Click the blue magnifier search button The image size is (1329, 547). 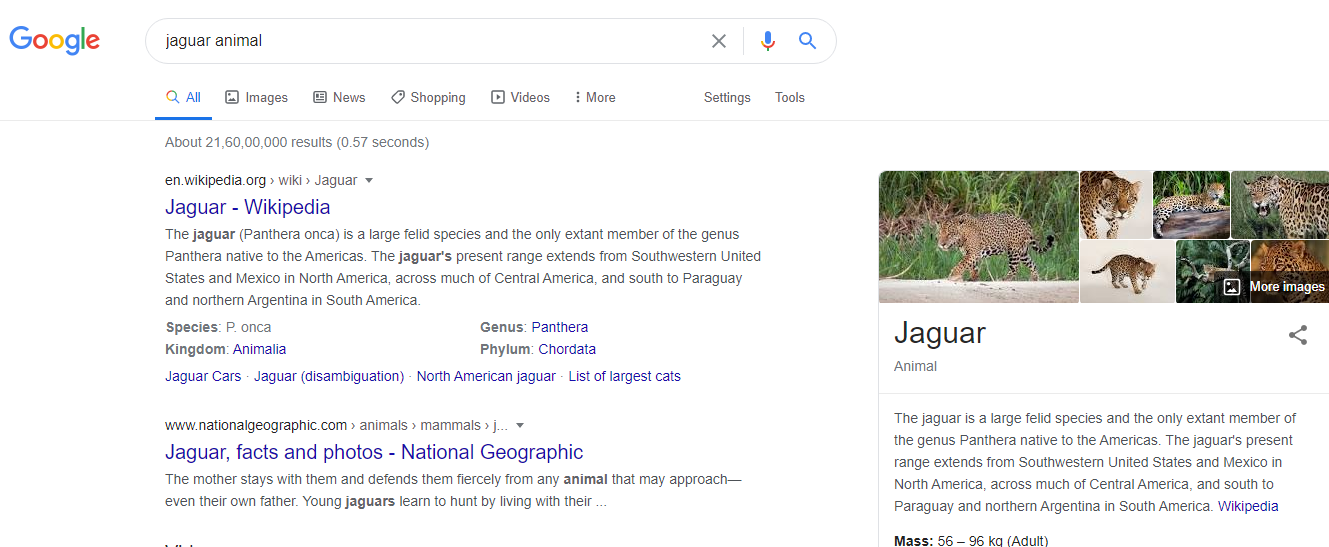click(x=807, y=41)
